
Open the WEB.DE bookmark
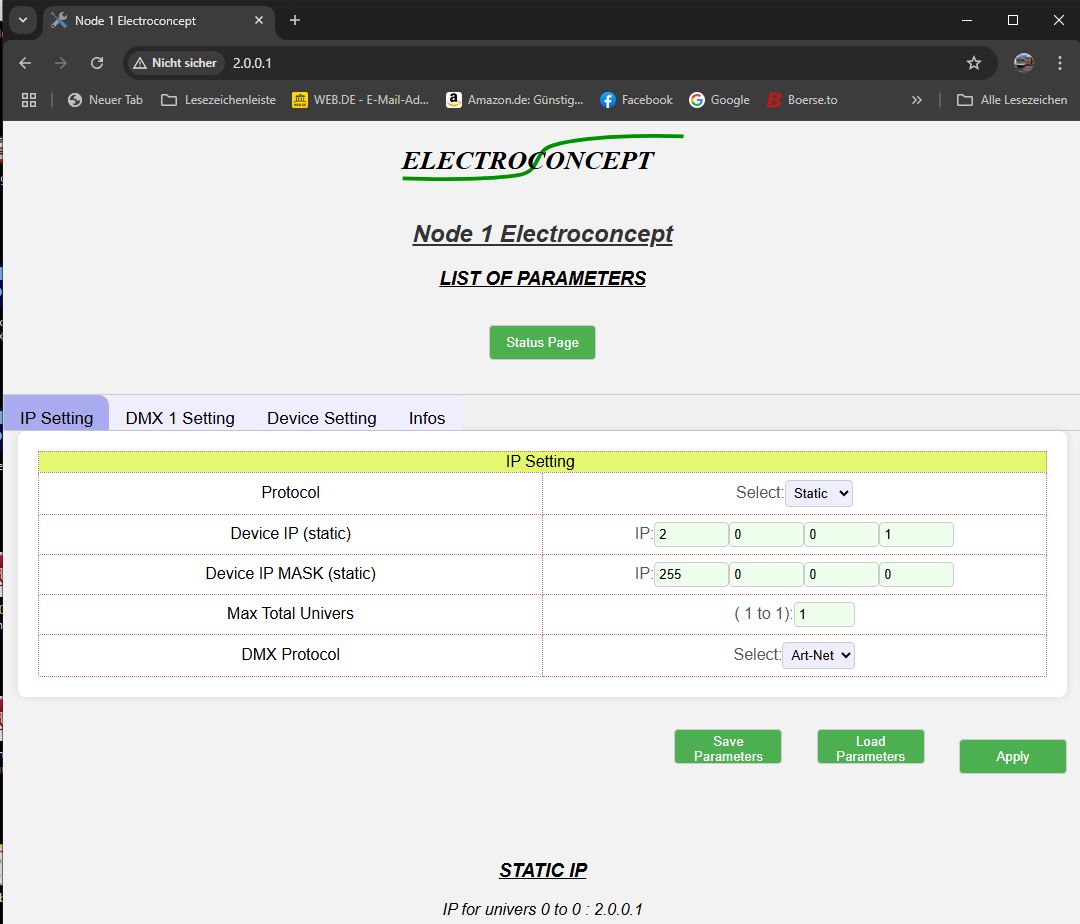click(x=360, y=100)
